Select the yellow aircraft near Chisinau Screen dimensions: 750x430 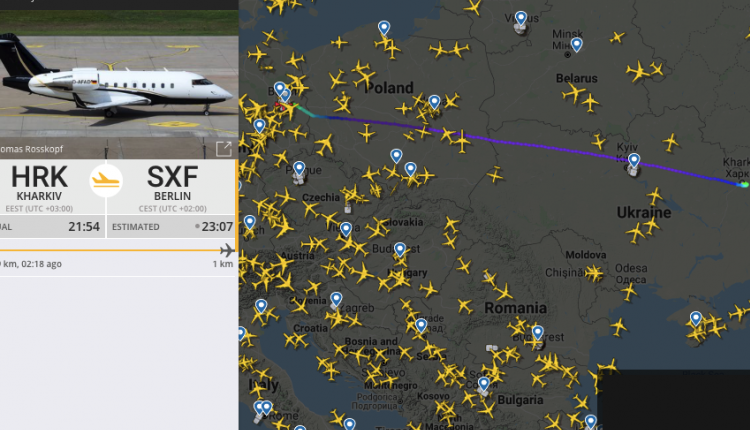(594, 273)
